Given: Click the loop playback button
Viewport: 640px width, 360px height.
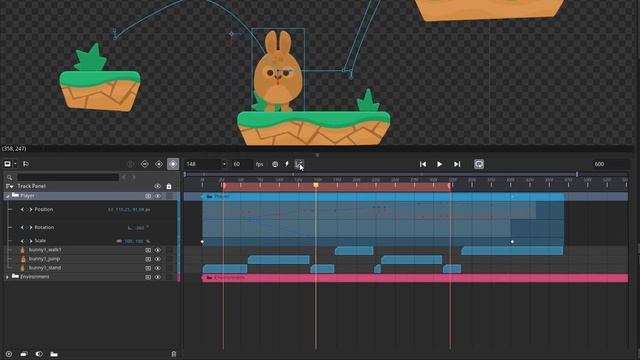Looking at the screenshot, I should point(479,164).
